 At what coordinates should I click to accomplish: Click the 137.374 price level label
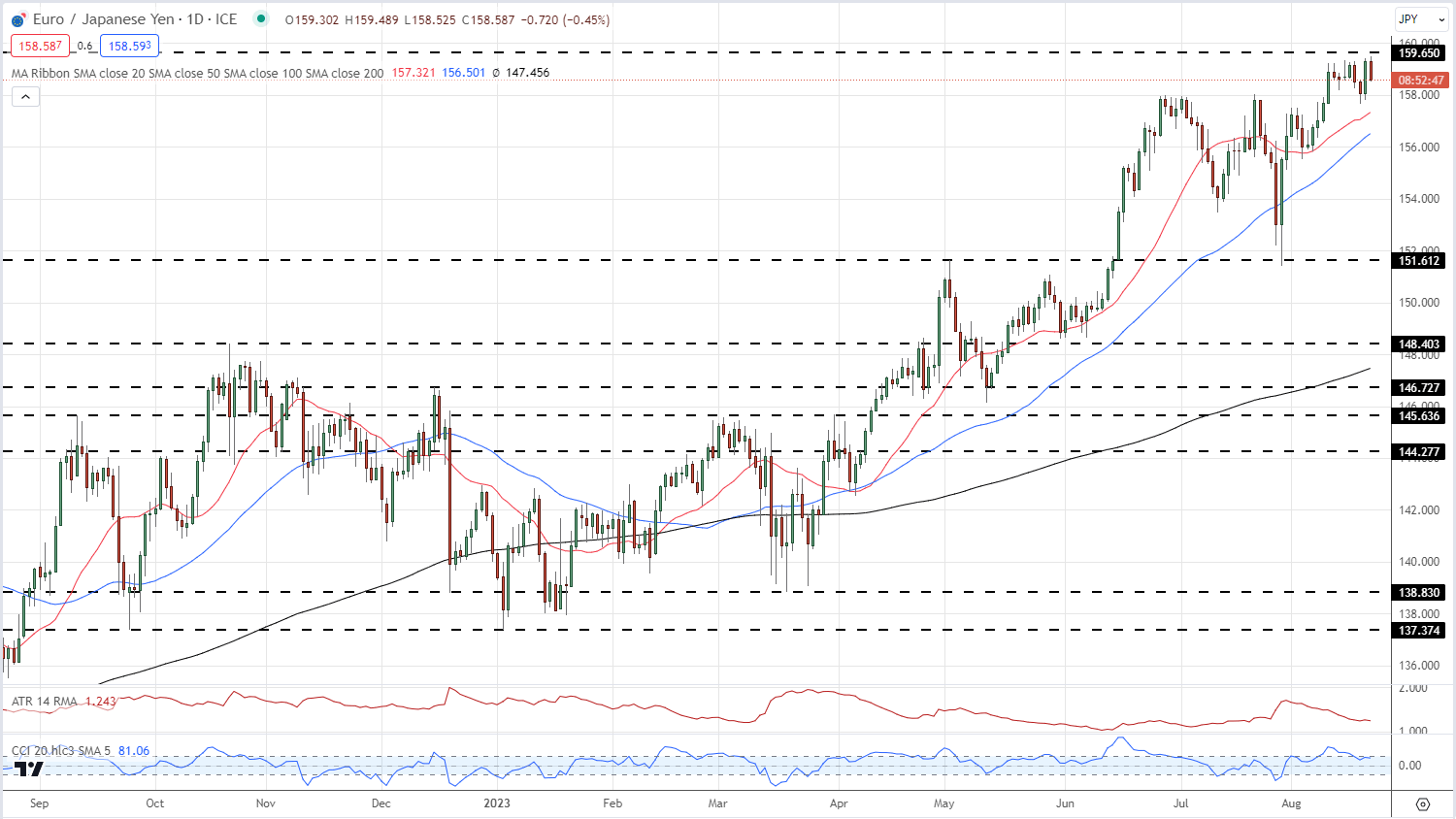[1419, 631]
